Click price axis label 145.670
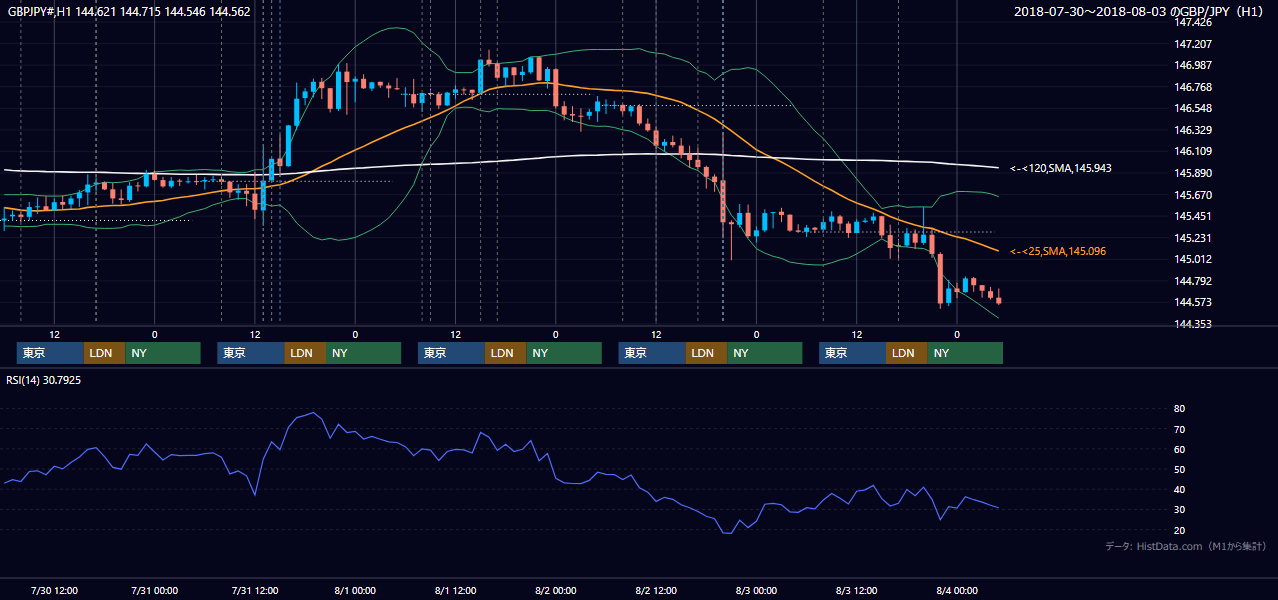Viewport: 1278px width, 600px height. point(1193,195)
